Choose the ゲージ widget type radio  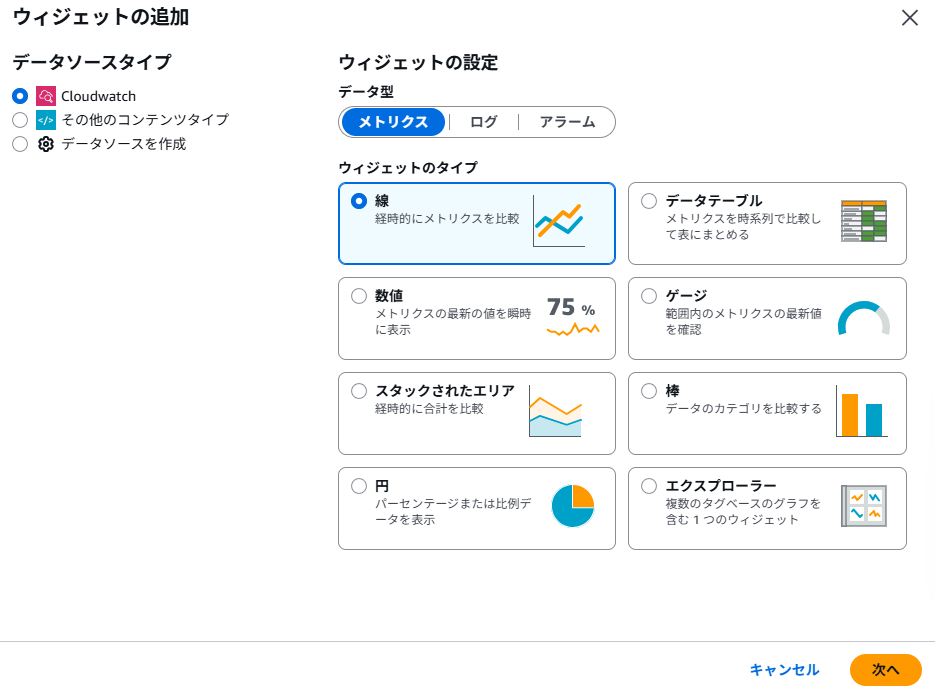click(x=649, y=296)
